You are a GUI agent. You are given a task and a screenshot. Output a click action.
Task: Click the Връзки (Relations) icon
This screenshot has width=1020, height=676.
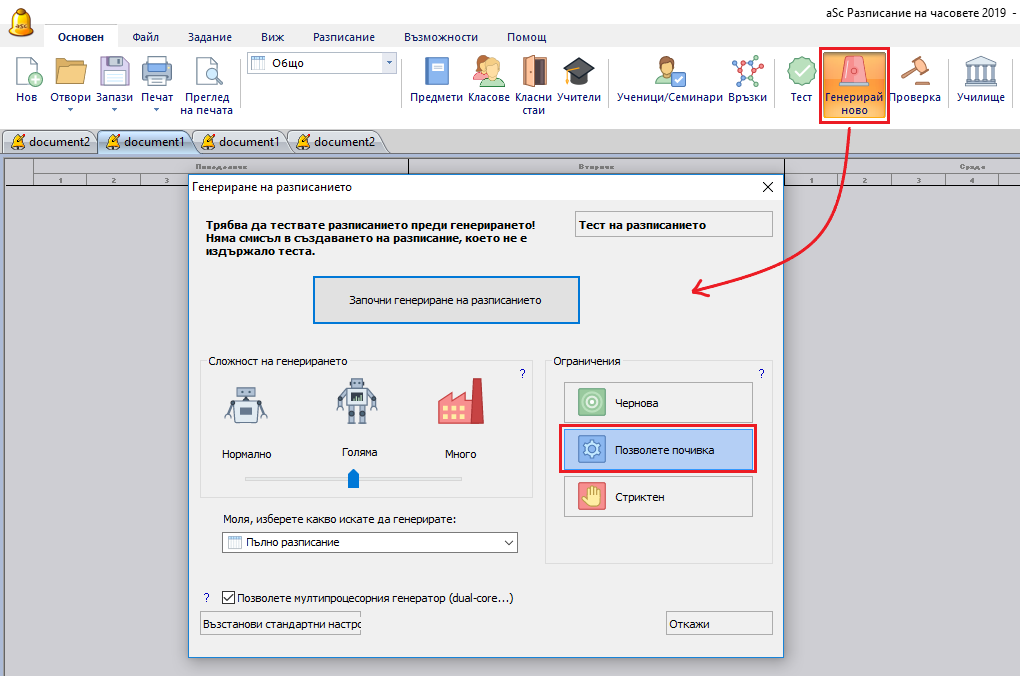pos(747,73)
